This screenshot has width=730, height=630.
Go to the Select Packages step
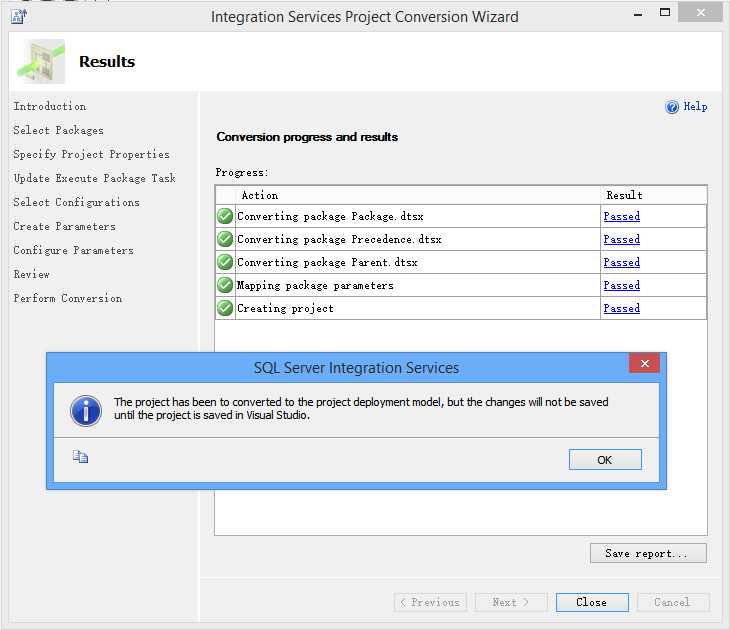click(58, 130)
